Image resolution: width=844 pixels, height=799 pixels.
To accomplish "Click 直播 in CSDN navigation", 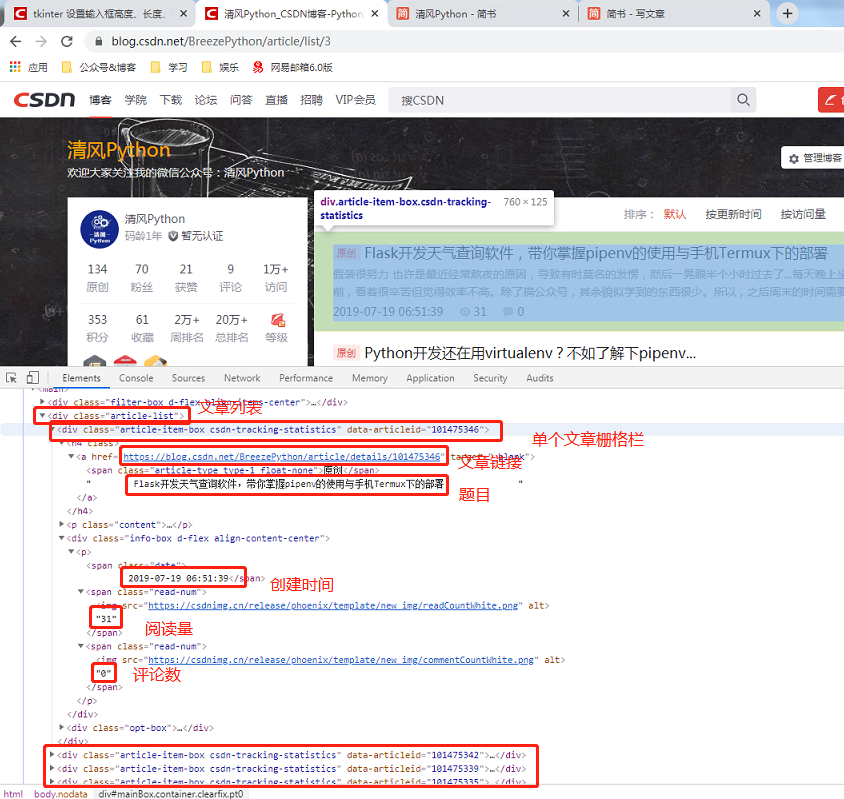I will (x=276, y=100).
